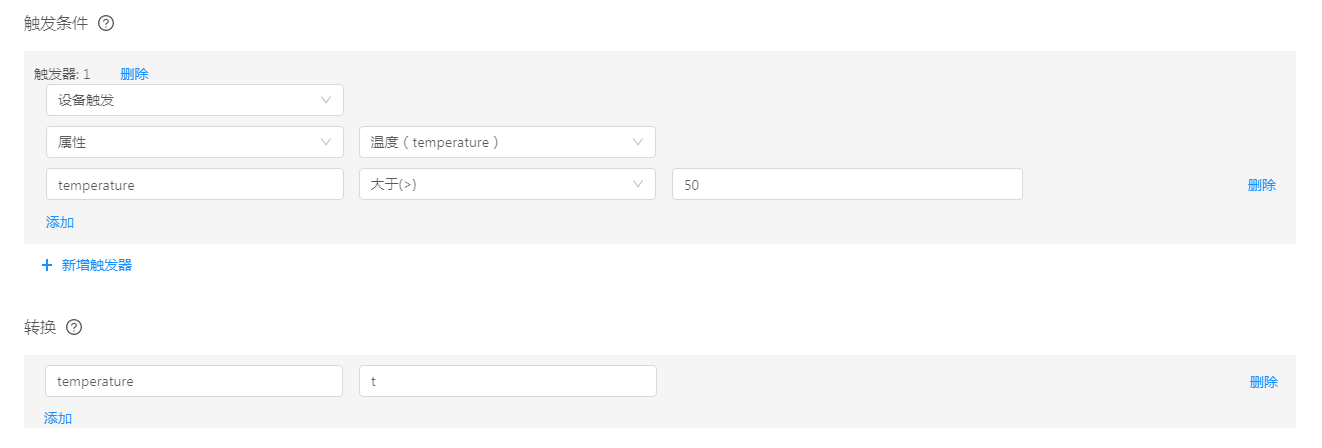Click the plus icon for 新增触发器
Image resolution: width=1322 pixels, height=448 pixels.
coord(47,266)
